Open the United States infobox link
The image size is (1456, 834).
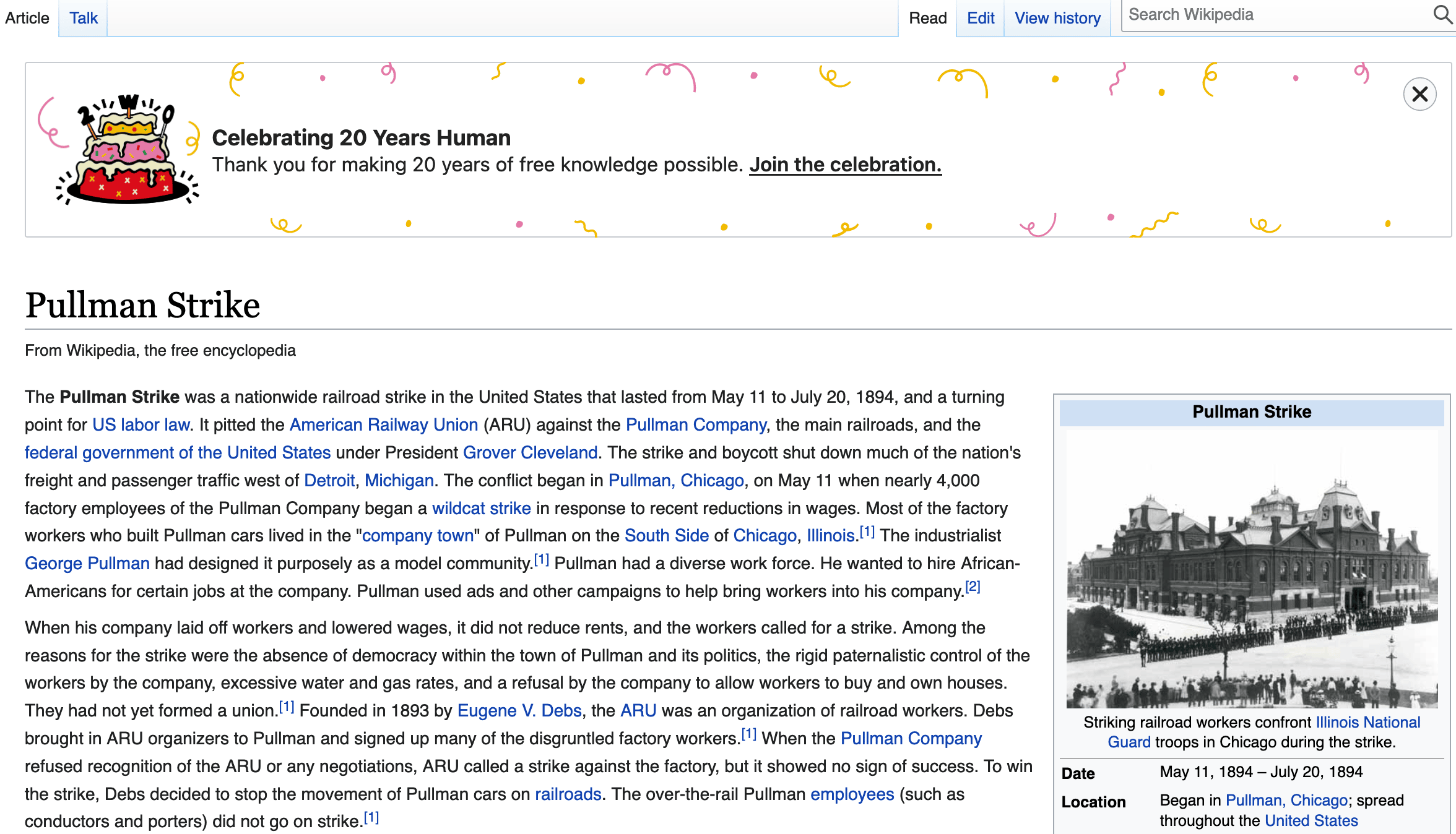(x=1311, y=821)
